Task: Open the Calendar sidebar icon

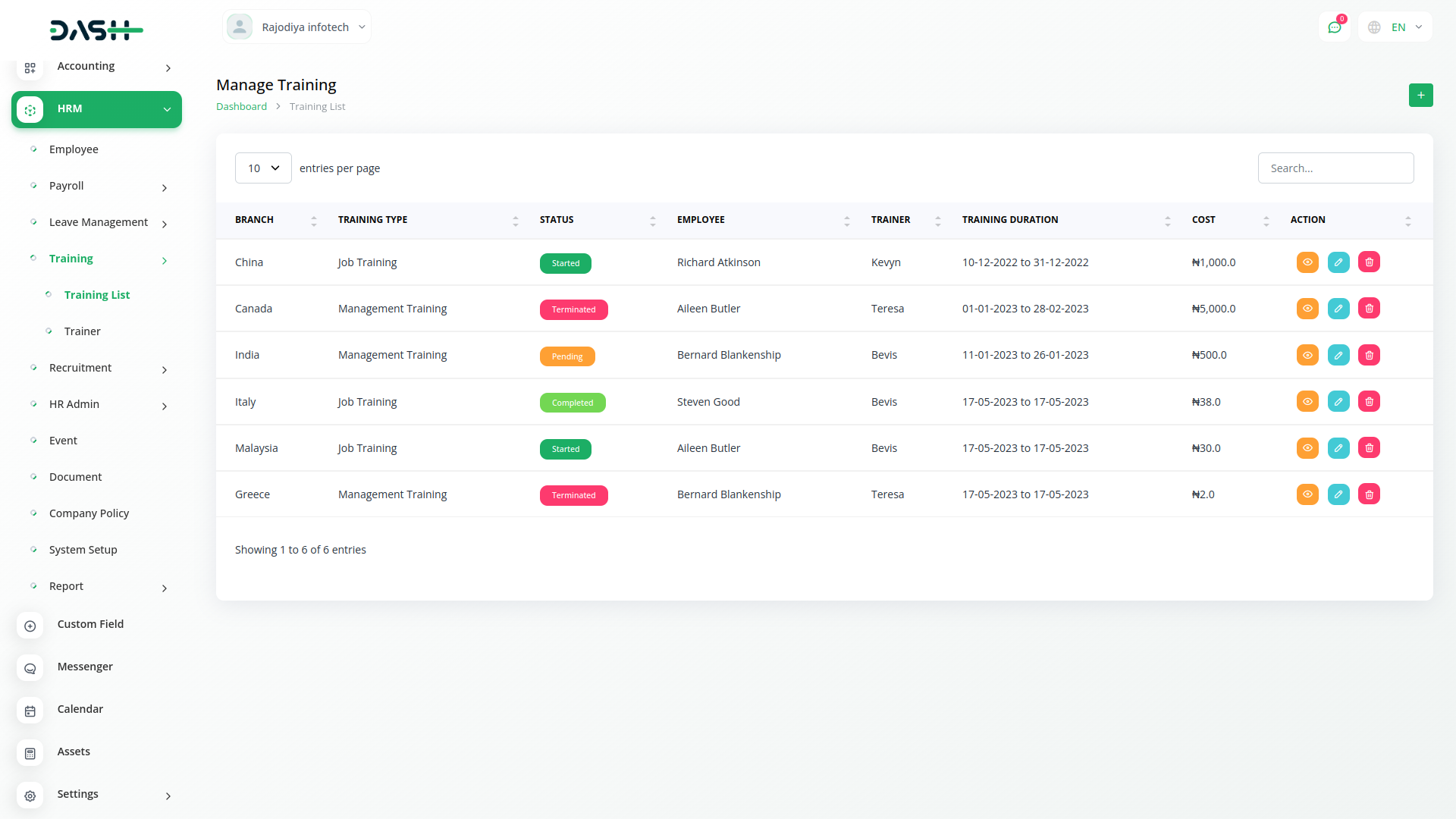Action: click(30, 710)
